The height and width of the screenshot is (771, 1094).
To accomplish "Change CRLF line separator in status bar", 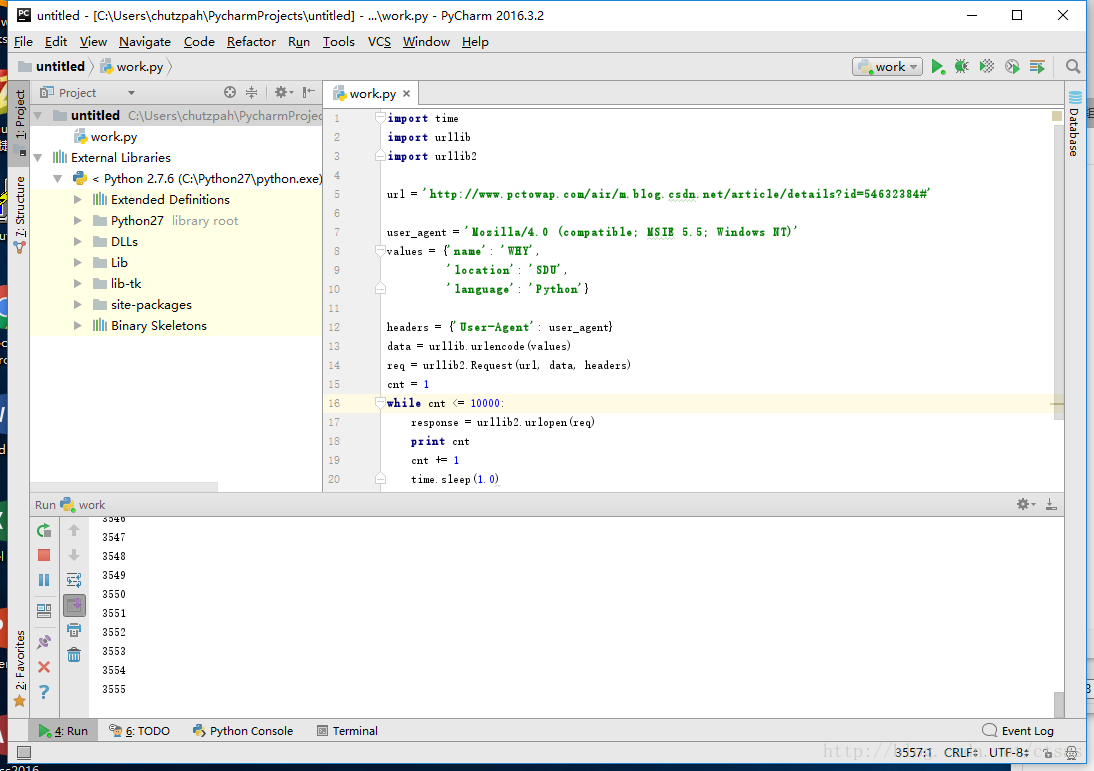I will pos(961,752).
